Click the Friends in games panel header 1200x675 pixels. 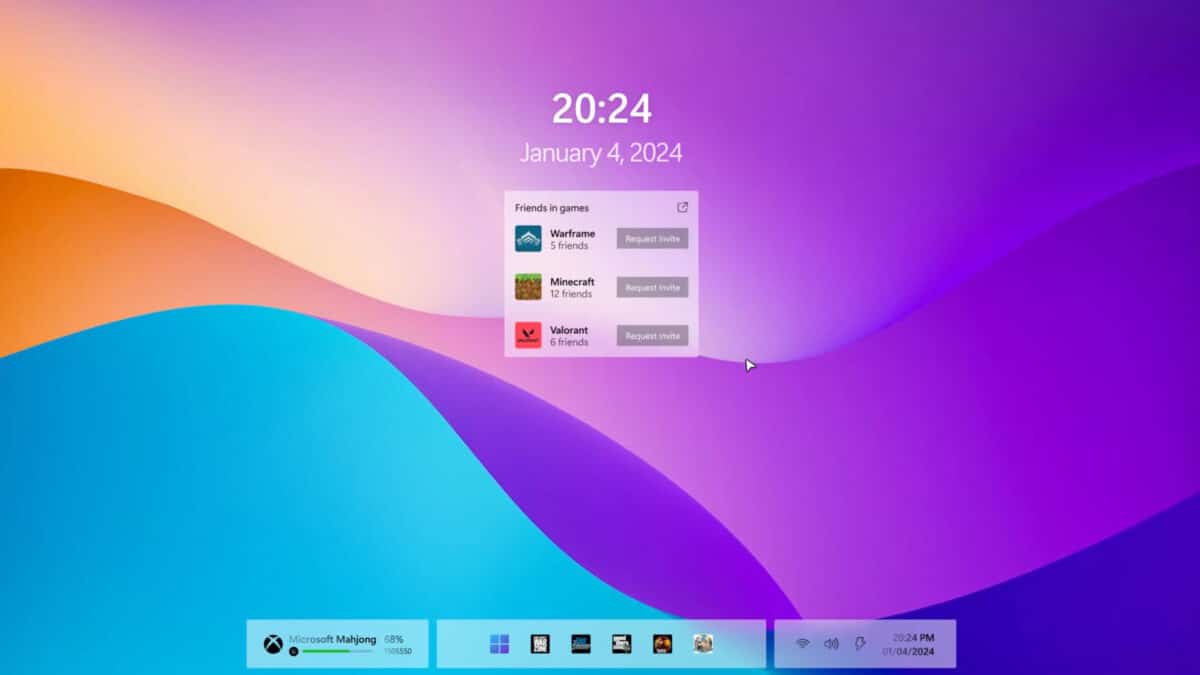tap(552, 207)
